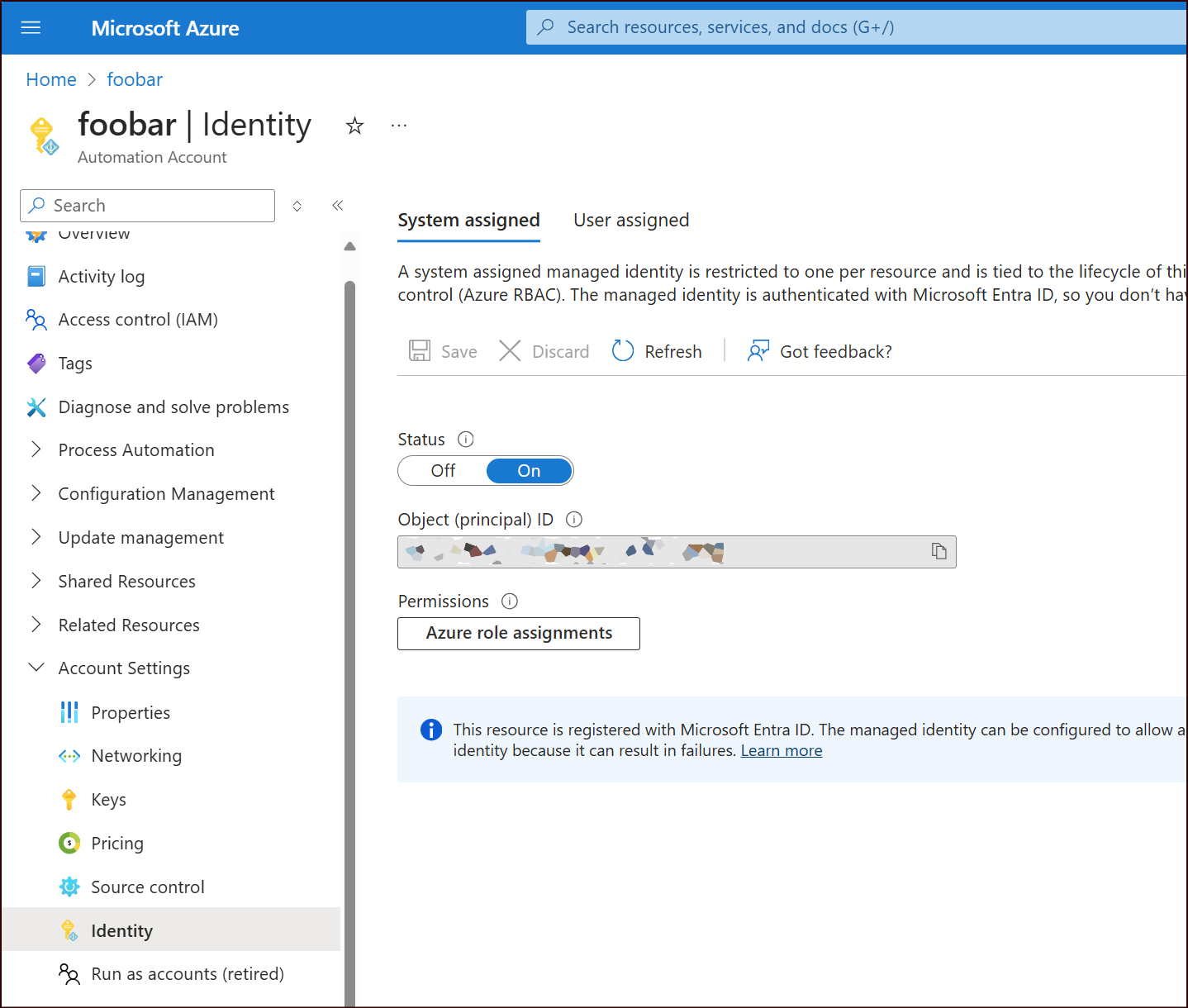
Task: Open the Got feedback icon
Action: [x=758, y=351]
